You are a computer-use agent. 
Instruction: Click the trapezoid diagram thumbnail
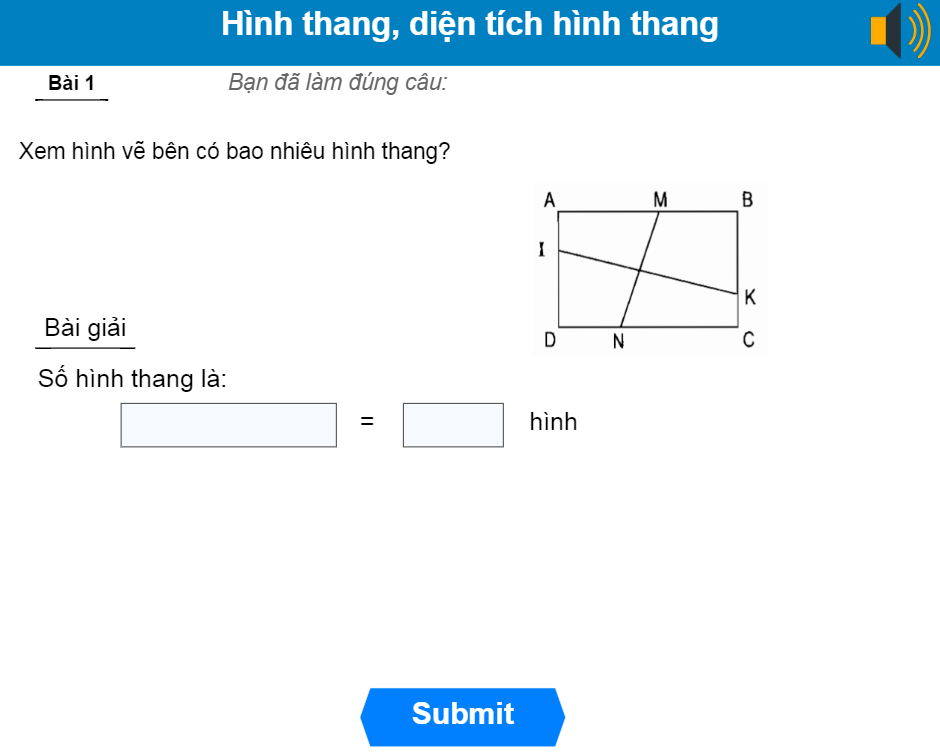(x=650, y=268)
